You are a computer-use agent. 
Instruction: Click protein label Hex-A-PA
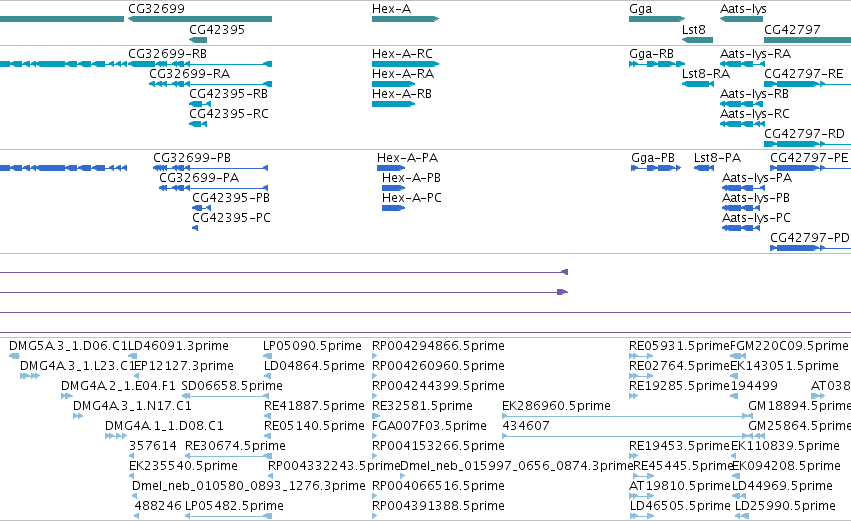pyautogui.click(x=407, y=158)
